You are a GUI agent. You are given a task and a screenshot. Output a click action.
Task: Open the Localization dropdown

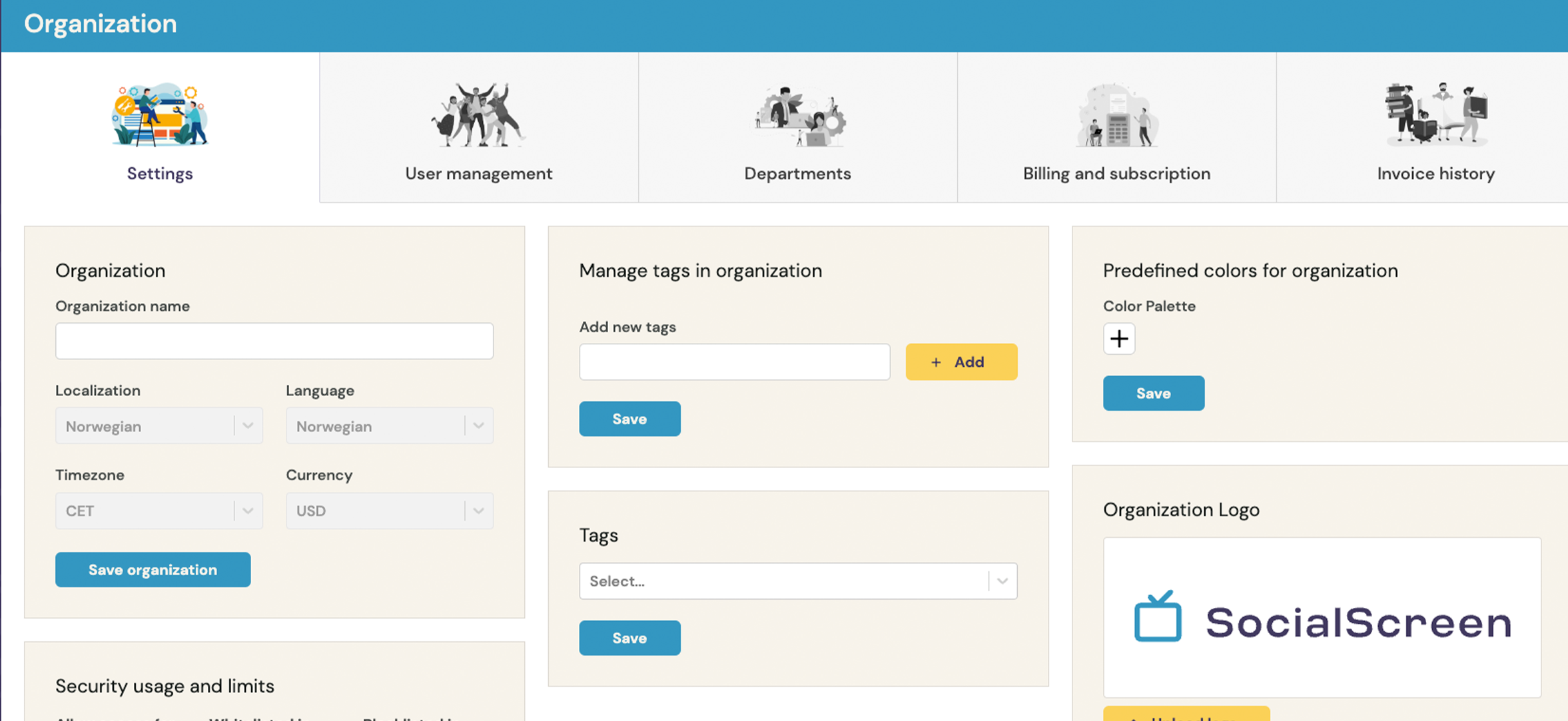click(x=159, y=426)
